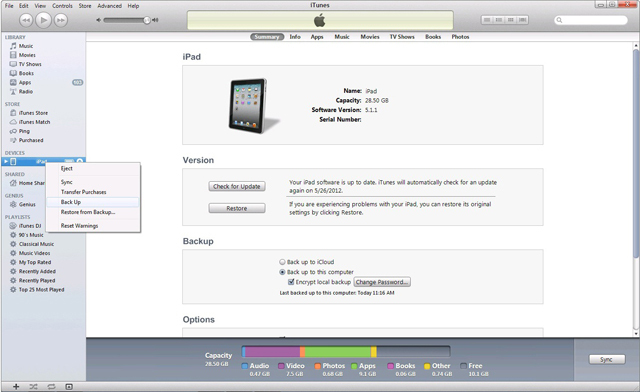Click the Apps library icon
This screenshot has height=392, width=640.
pos(13,82)
